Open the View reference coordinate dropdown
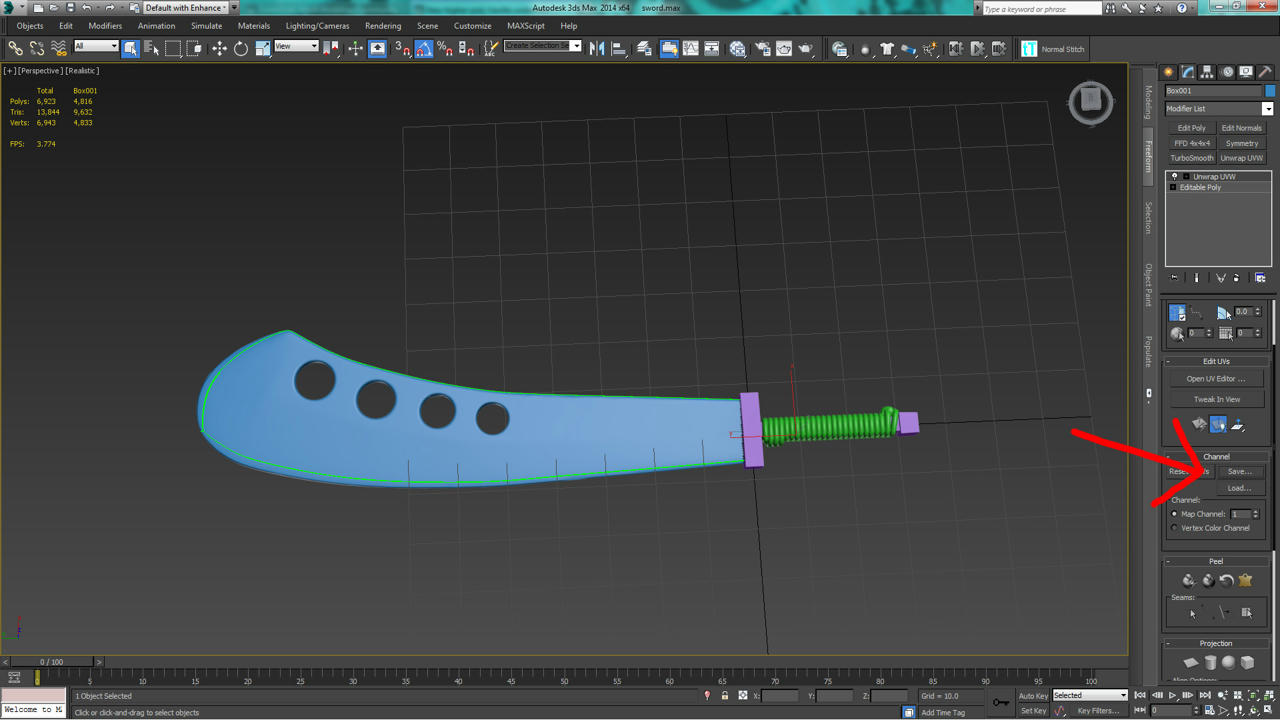The width and height of the screenshot is (1280, 720). coord(296,46)
